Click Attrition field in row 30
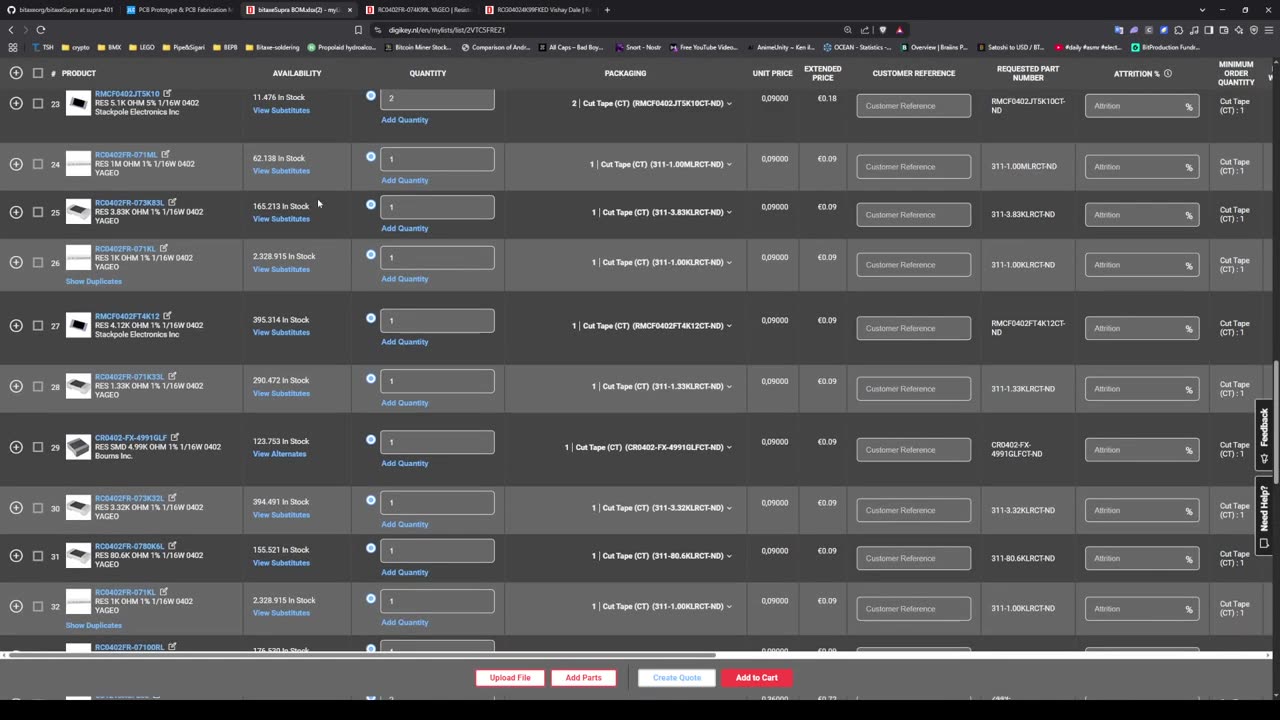 coord(1142,511)
